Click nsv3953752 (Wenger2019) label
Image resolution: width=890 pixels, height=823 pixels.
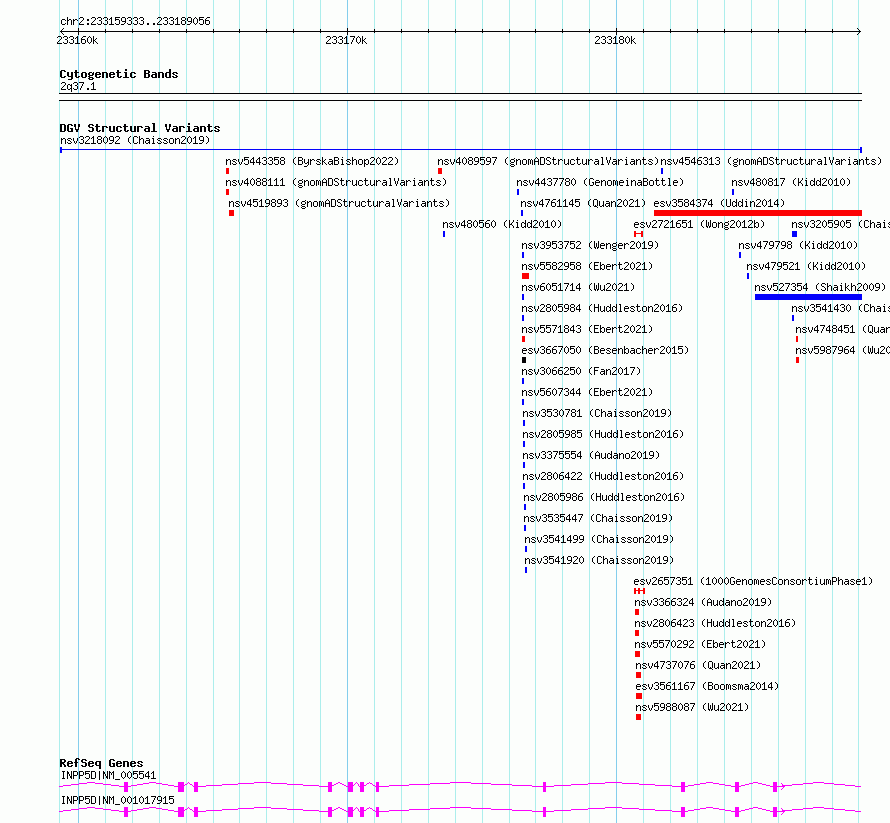[x=590, y=245]
